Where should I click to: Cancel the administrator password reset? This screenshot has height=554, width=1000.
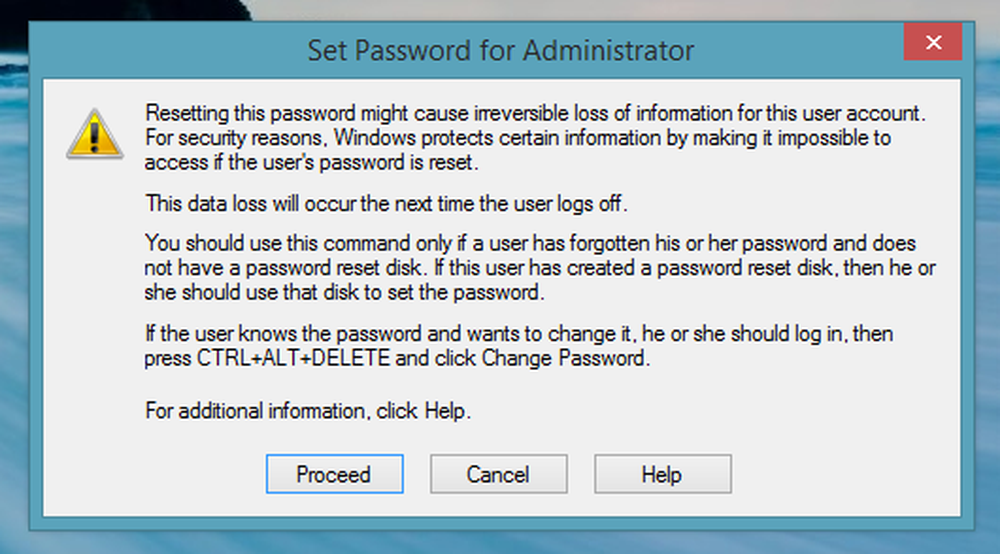(x=498, y=474)
